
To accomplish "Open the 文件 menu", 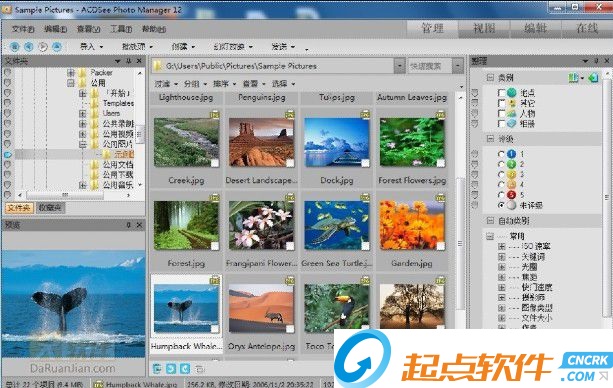I will 23,29.
